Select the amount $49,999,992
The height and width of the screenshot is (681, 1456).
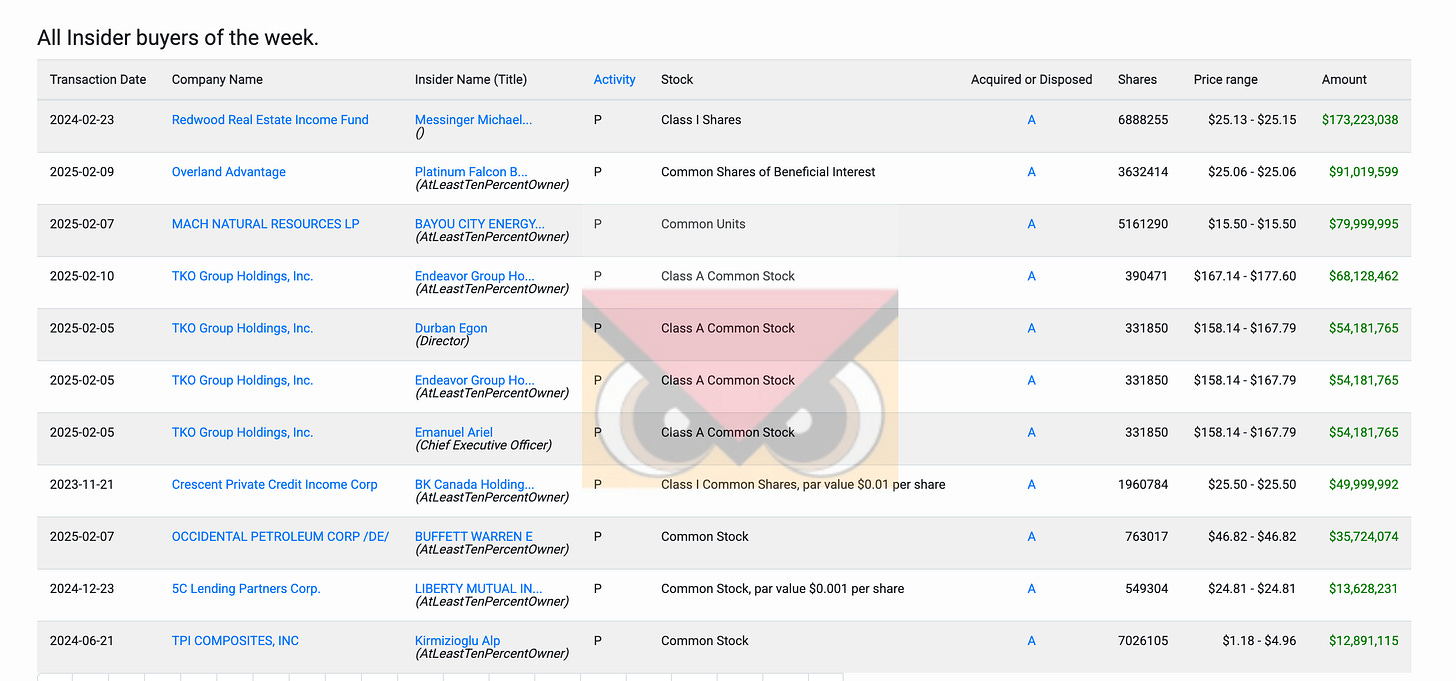click(1364, 483)
